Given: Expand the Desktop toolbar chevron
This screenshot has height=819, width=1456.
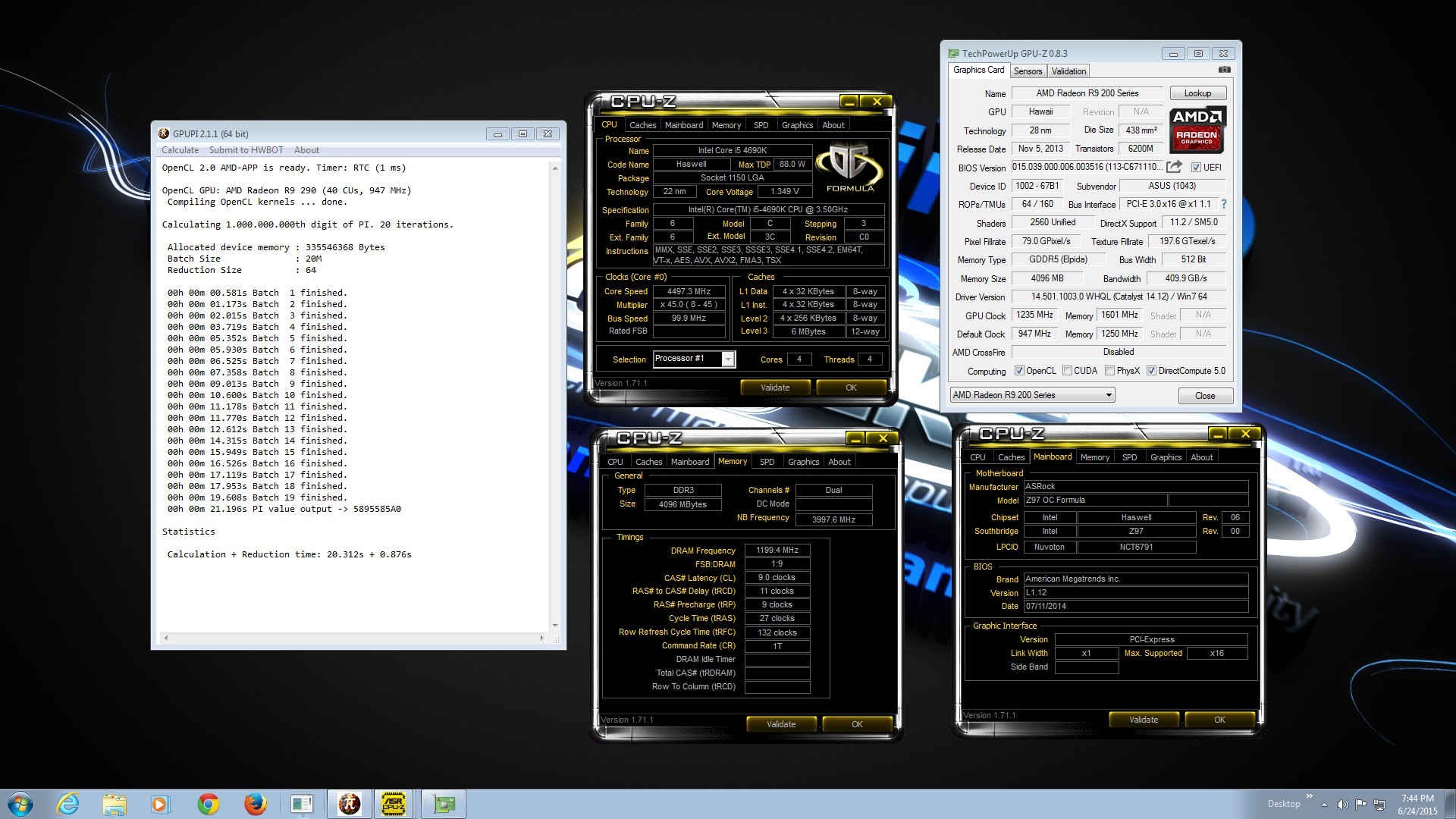Looking at the screenshot, I should (1309, 795).
